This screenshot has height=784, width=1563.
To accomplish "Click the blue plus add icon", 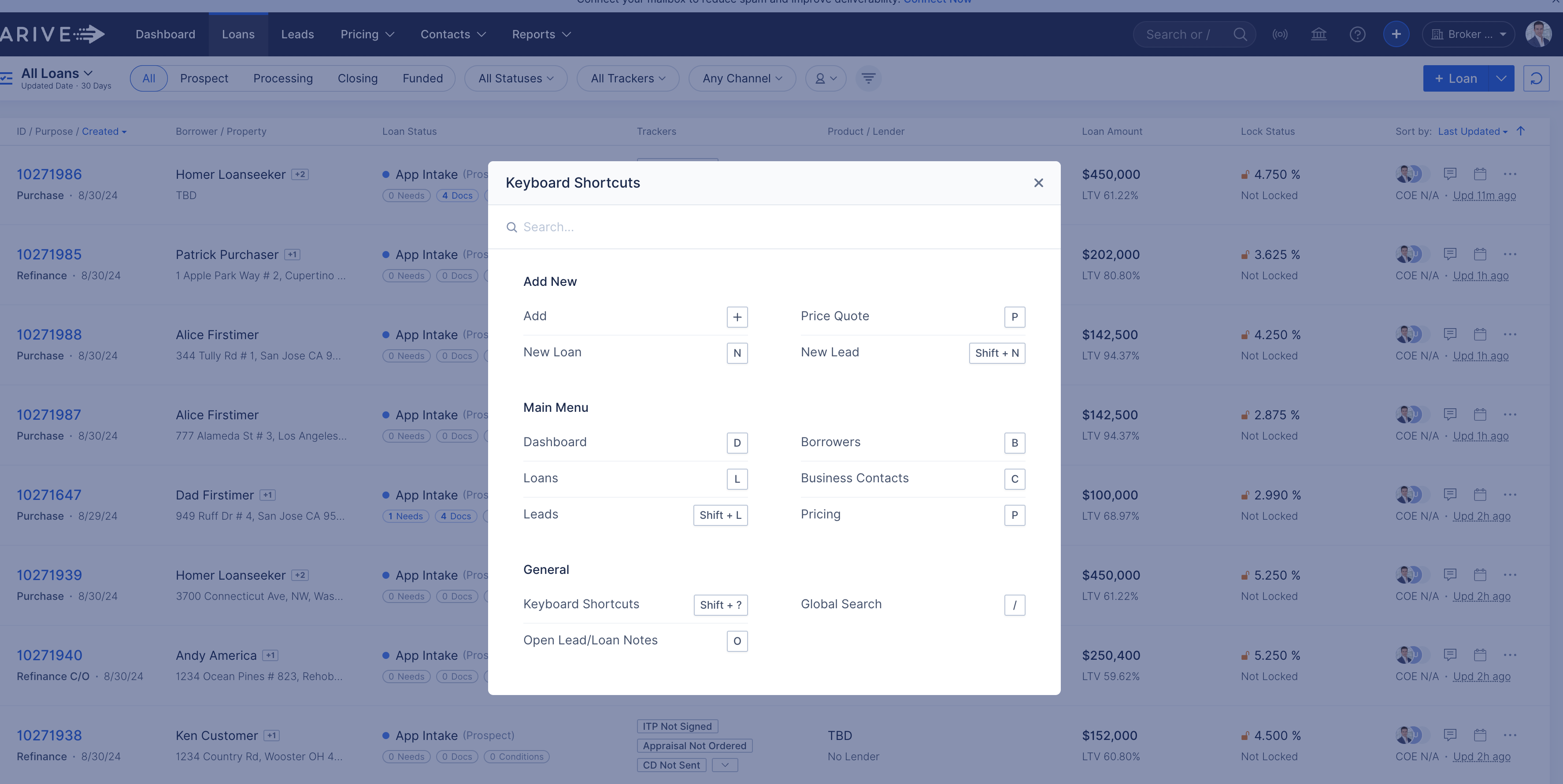I will coord(1396,35).
